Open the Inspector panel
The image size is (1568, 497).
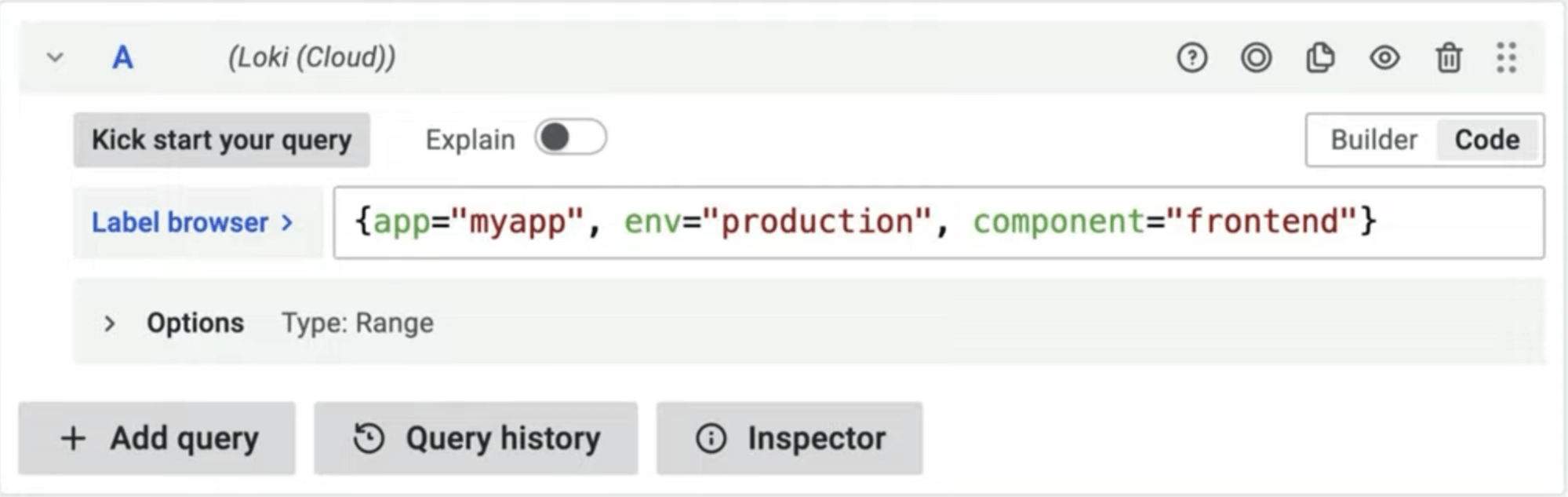coord(788,437)
